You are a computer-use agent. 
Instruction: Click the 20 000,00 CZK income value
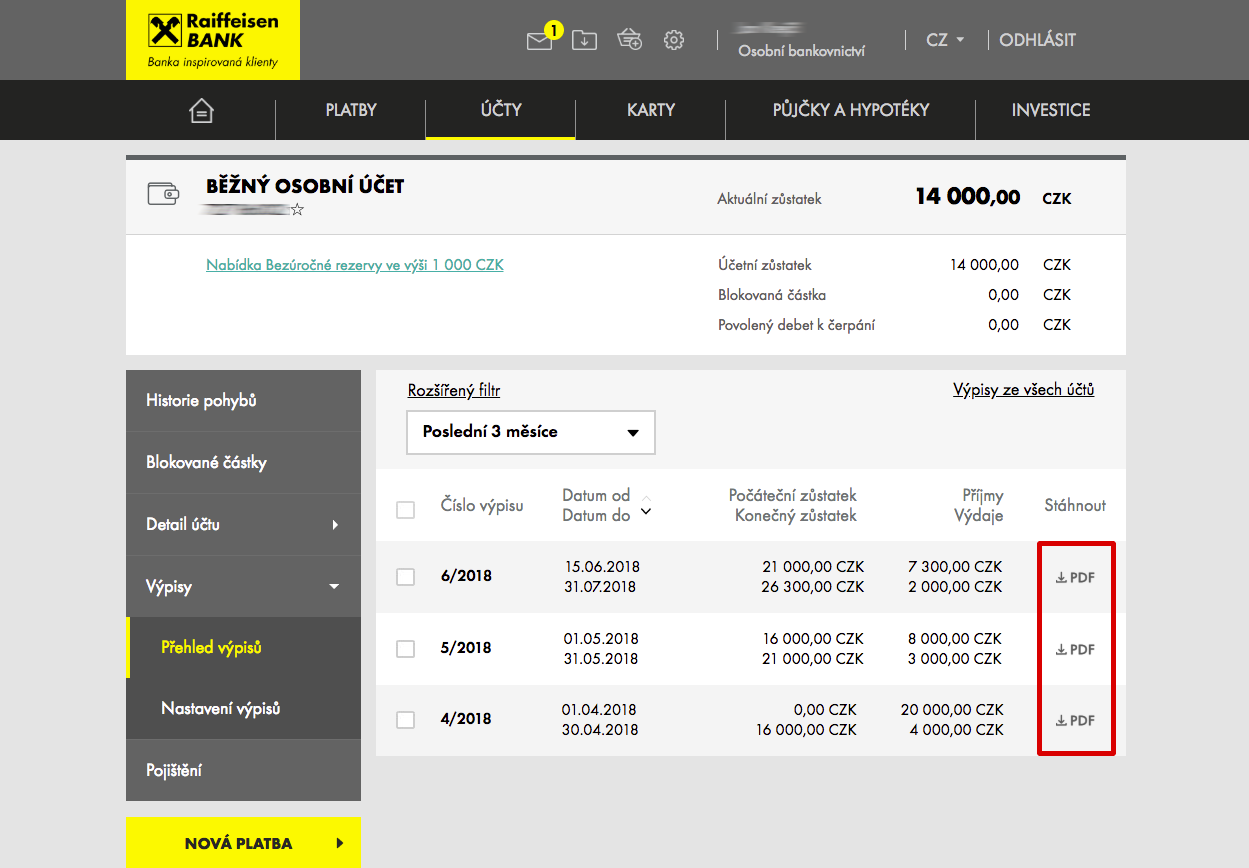(952, 709)
